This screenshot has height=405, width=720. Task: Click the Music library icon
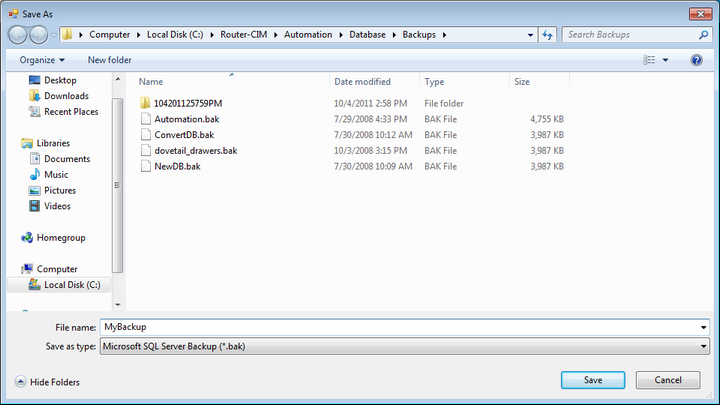click(36, 174)
